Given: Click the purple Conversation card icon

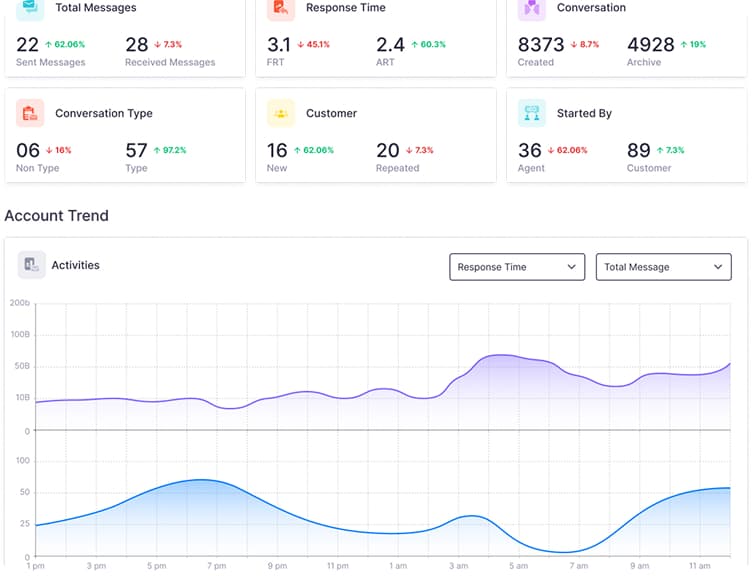Looking at the screenshot, I should (x=532, y=8).
